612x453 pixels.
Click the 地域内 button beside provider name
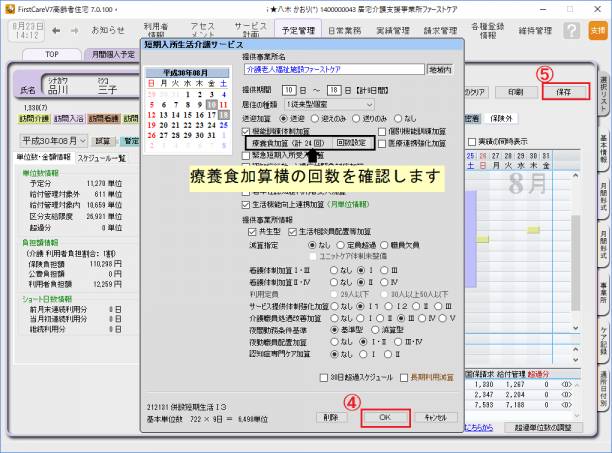point(441,71)
